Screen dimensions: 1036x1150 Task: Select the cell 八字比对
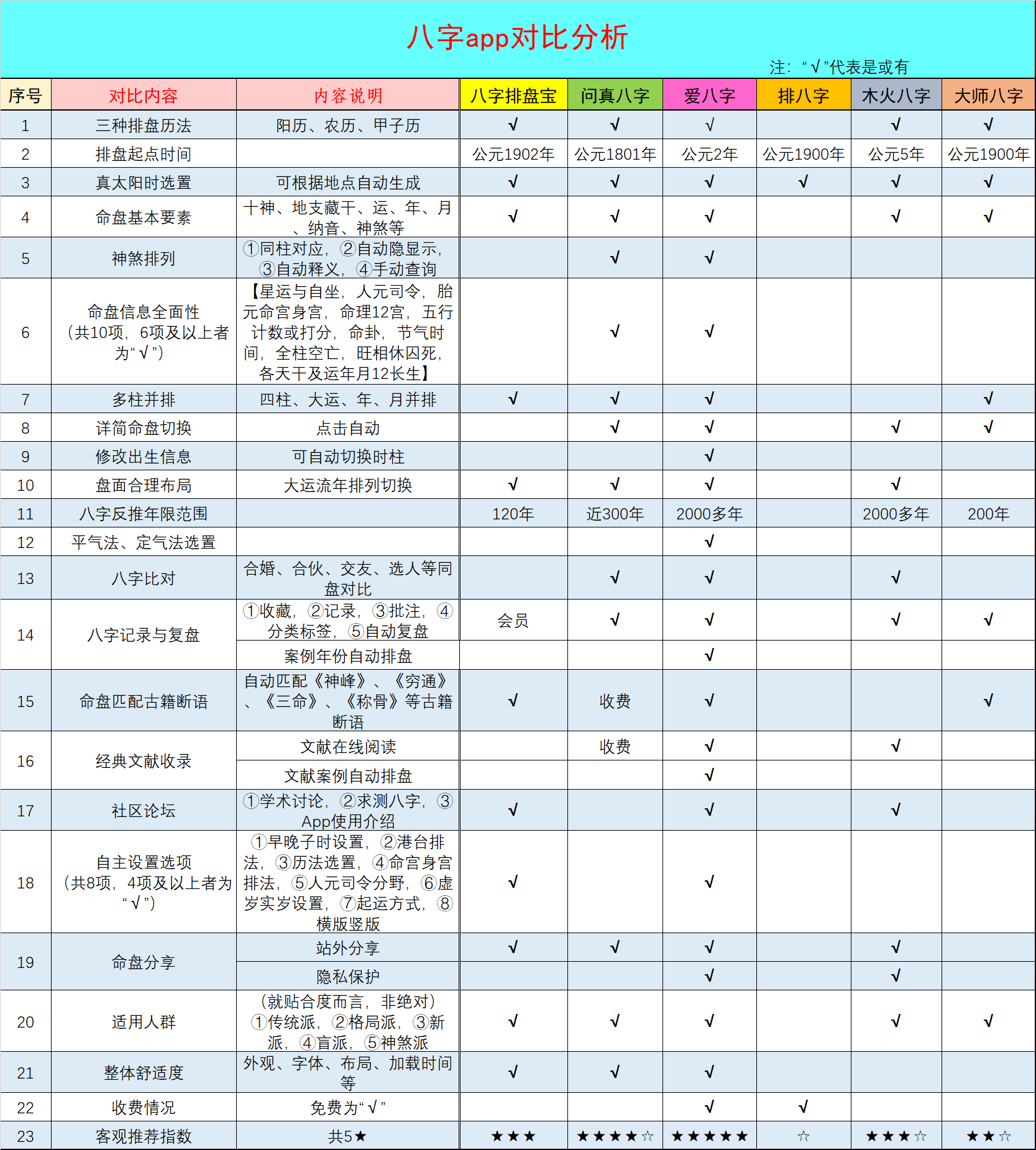144,578
